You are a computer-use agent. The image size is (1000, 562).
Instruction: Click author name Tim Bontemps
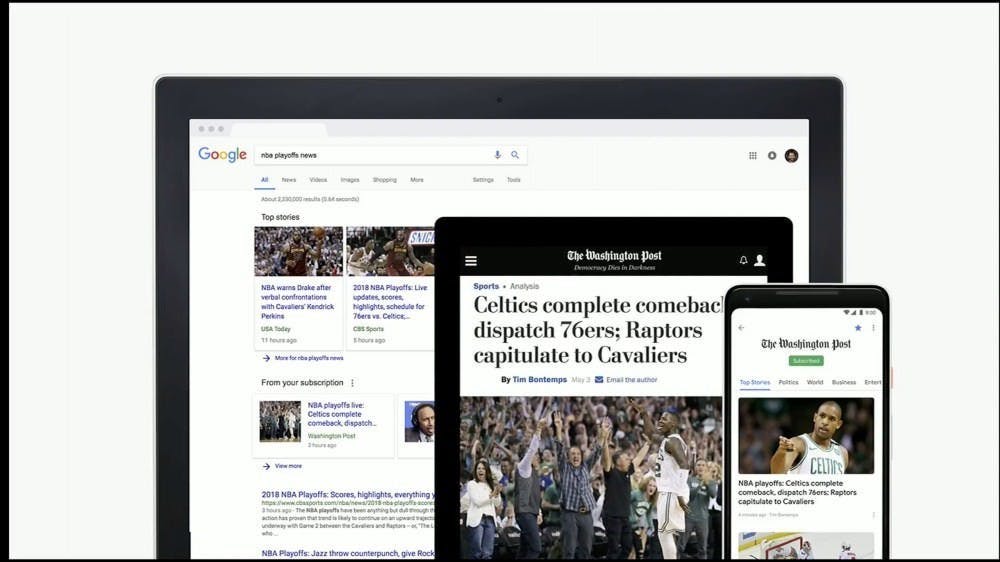click(540, 380)
